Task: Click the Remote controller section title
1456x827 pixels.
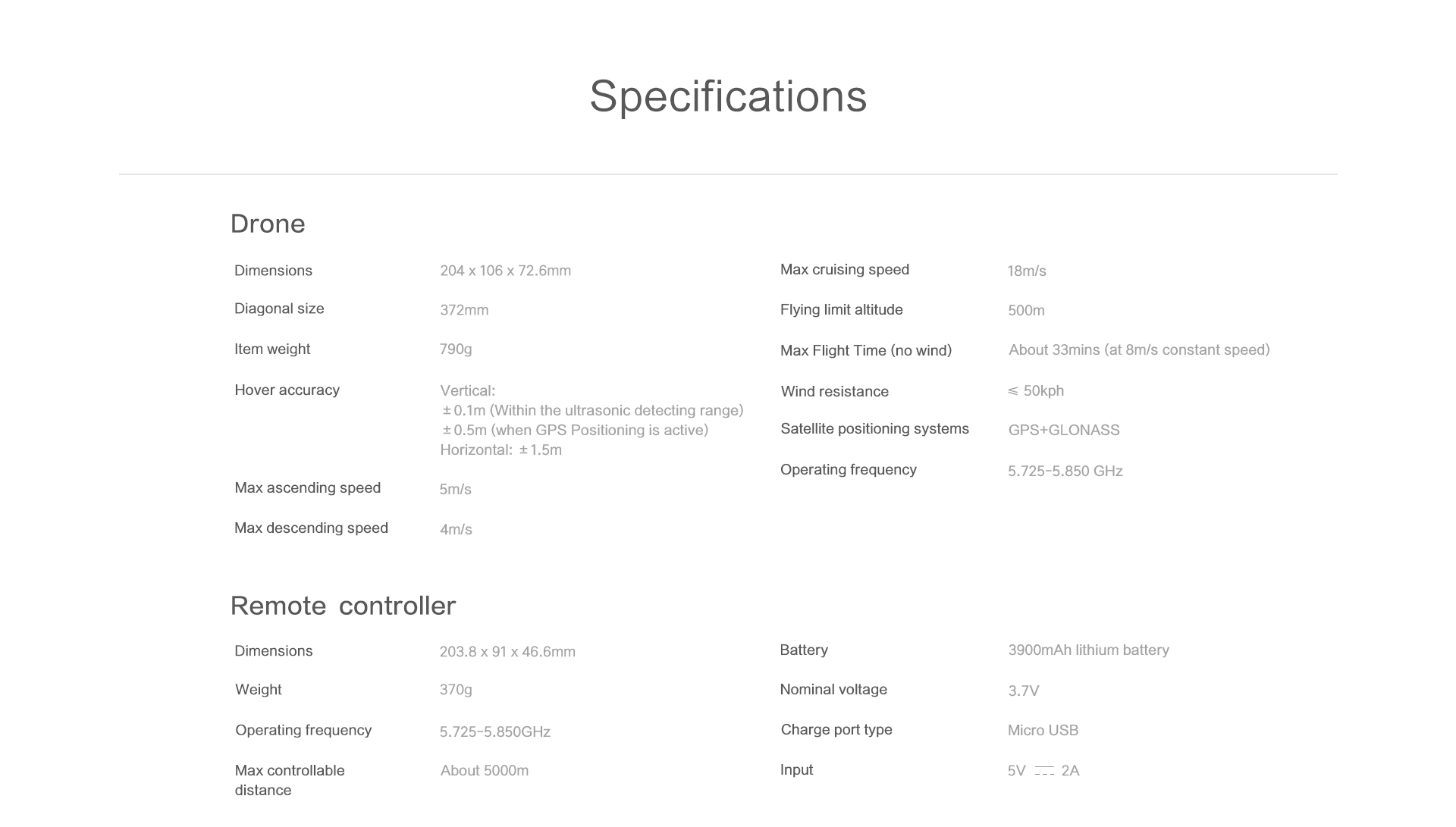Action: [x=343, y=606]
